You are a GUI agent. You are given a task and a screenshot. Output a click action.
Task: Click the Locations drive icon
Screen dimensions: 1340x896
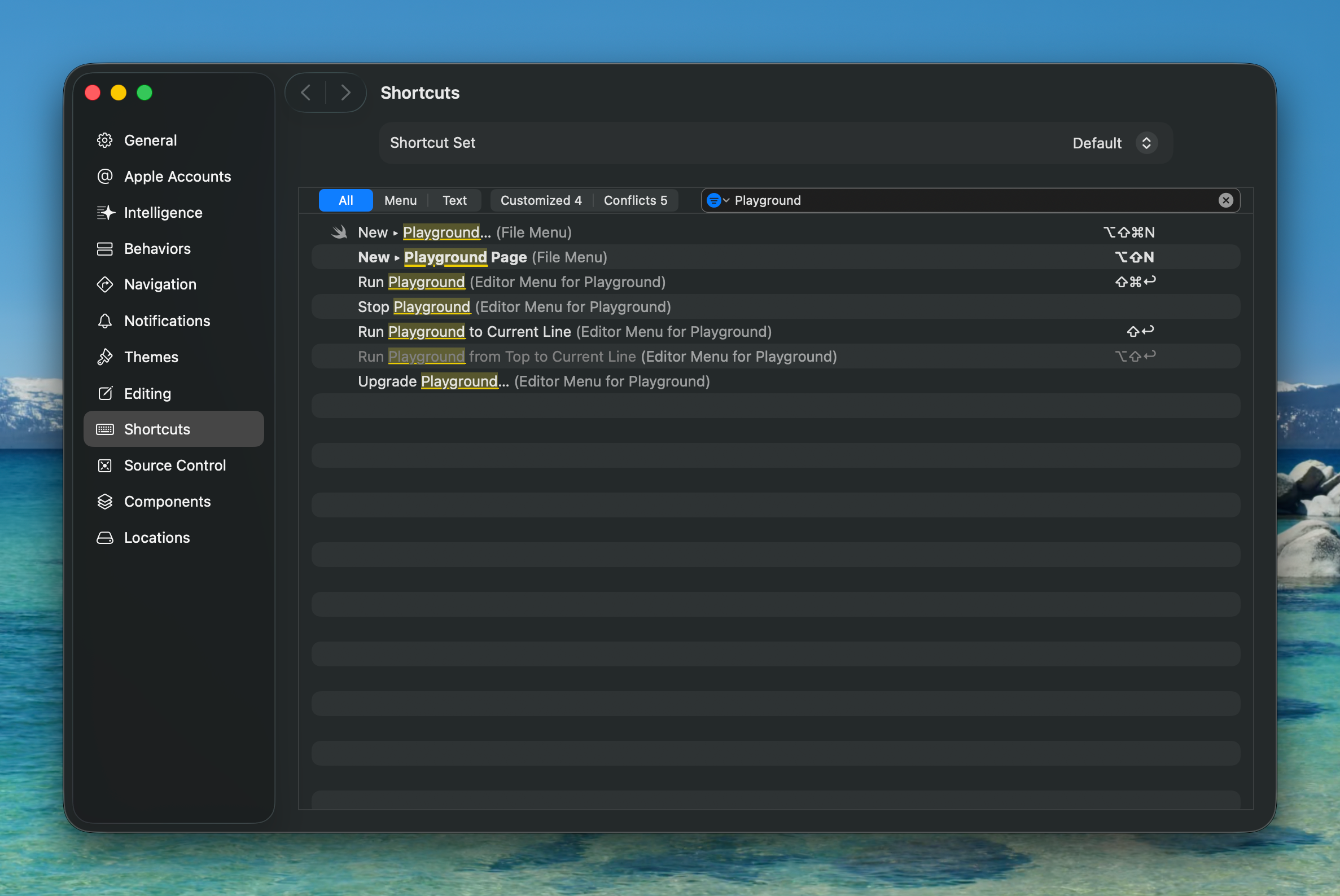(104, 538)
